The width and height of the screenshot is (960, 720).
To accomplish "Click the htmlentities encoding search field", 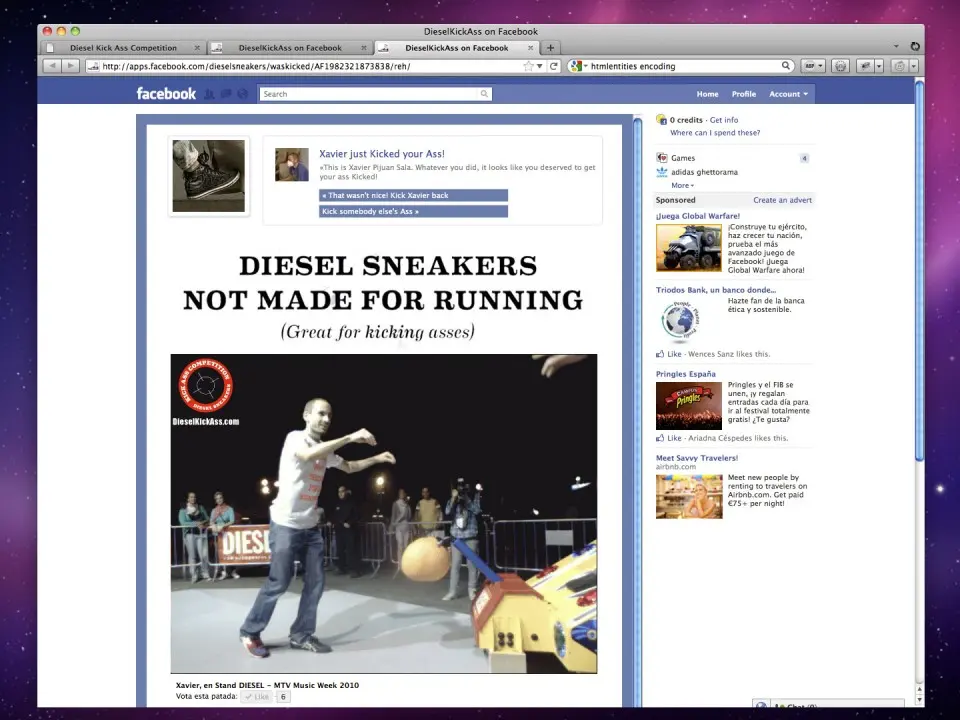I will coord(684,66).
